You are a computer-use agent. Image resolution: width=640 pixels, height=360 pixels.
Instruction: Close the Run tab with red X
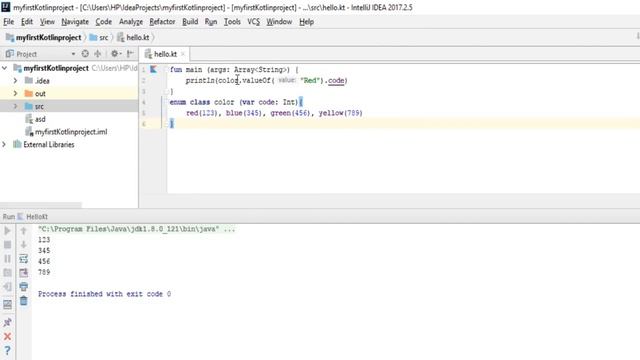(7, 337)
